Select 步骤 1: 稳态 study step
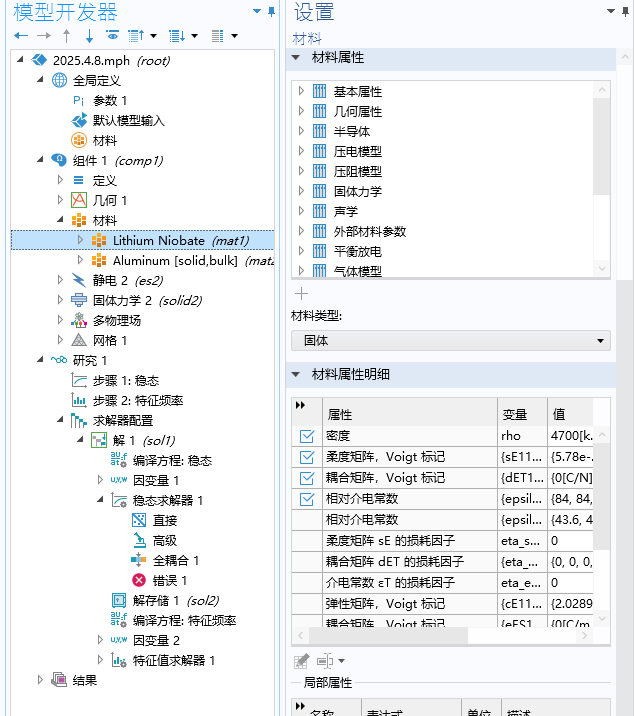 [126, 380]
